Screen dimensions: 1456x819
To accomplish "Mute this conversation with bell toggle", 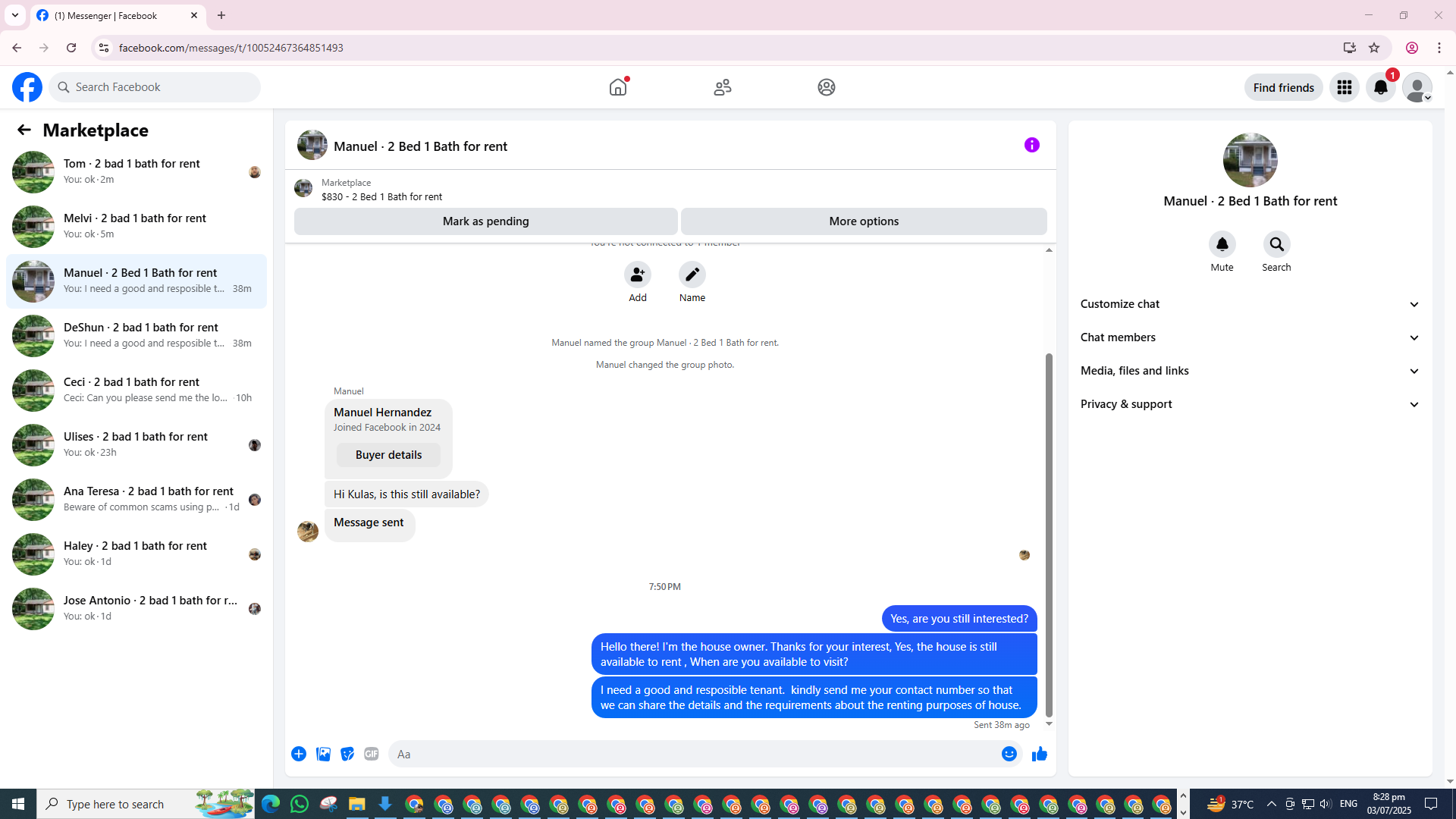I will (x=1222, y=245).
